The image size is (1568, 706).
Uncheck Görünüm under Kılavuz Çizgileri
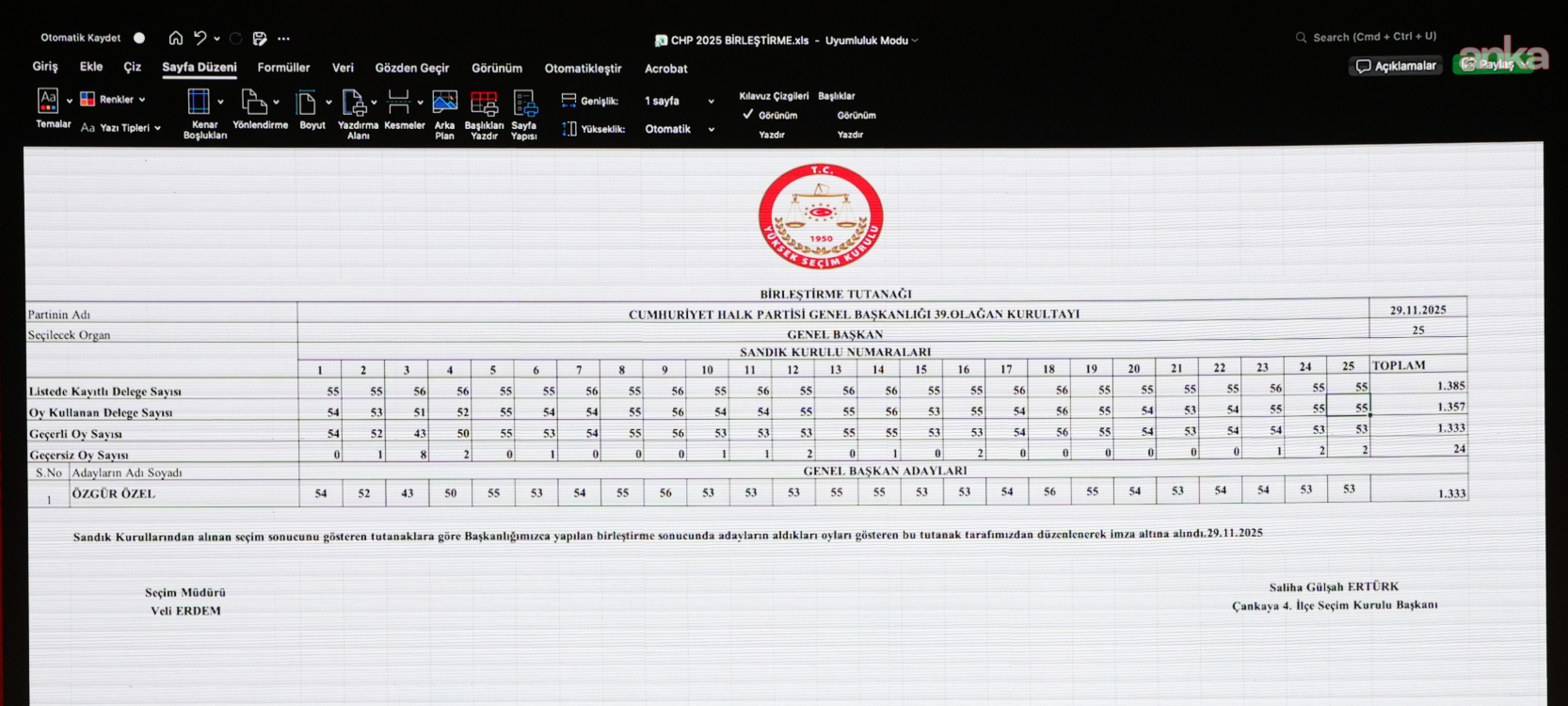point(748,115)
